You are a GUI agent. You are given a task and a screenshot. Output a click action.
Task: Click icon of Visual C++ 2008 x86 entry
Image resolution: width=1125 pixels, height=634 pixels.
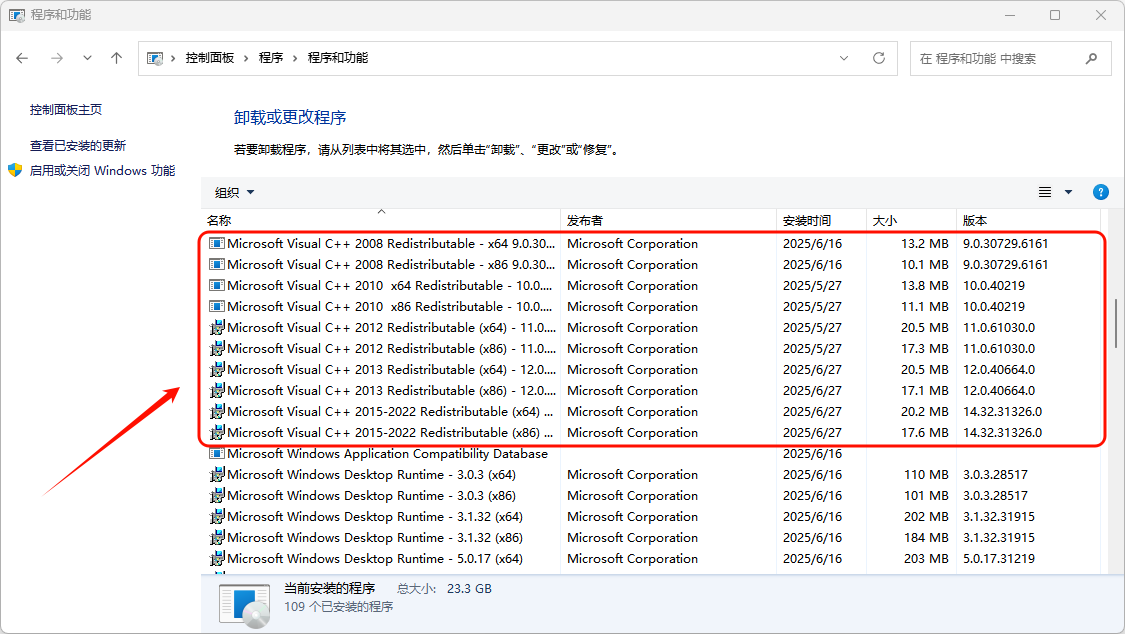(217, 265)
